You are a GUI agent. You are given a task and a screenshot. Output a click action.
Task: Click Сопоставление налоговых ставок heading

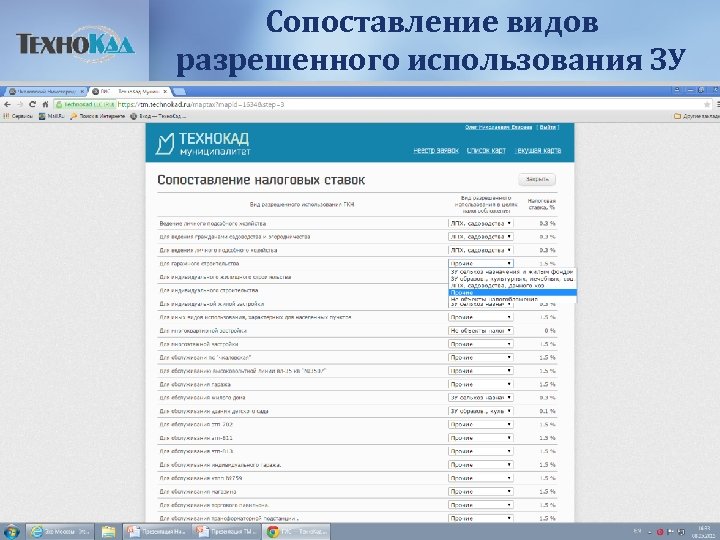coord(261,180)
